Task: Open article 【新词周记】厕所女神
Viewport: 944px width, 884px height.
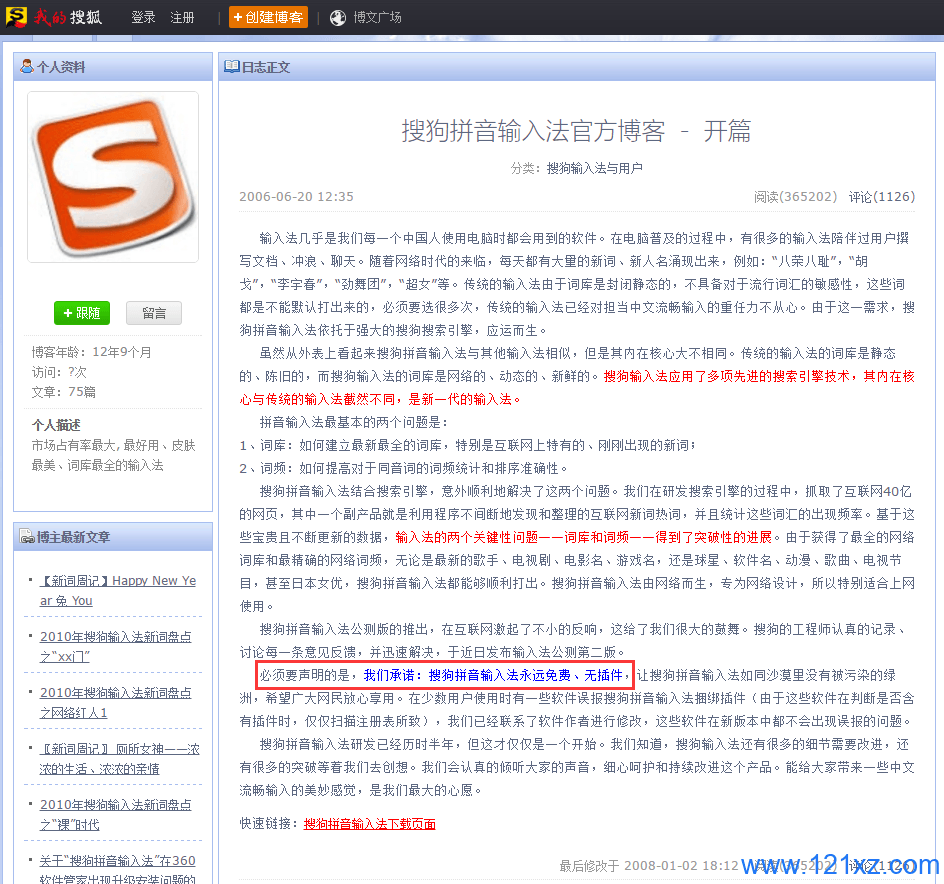Action: point(119,759)
